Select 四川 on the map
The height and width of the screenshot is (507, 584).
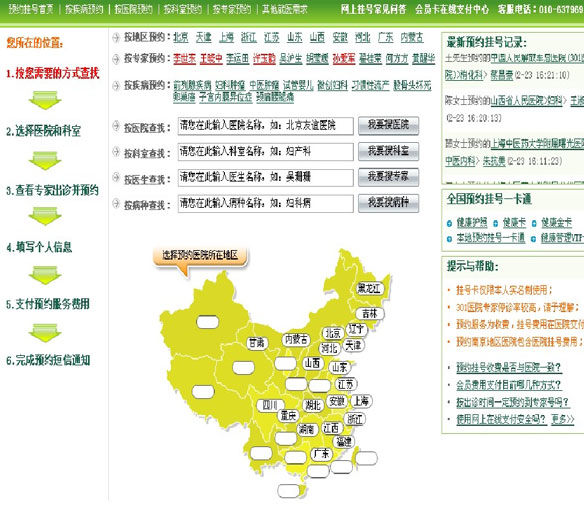(270, 405)
